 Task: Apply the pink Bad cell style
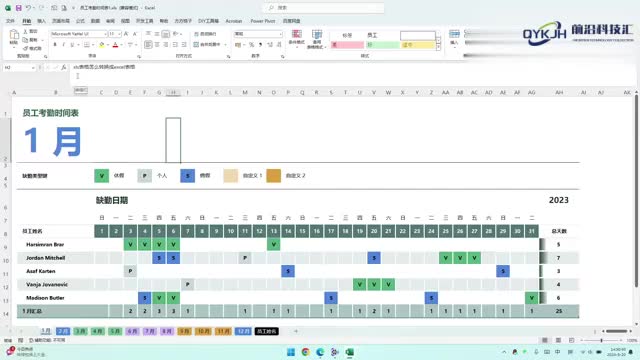[x=347, y=45]
